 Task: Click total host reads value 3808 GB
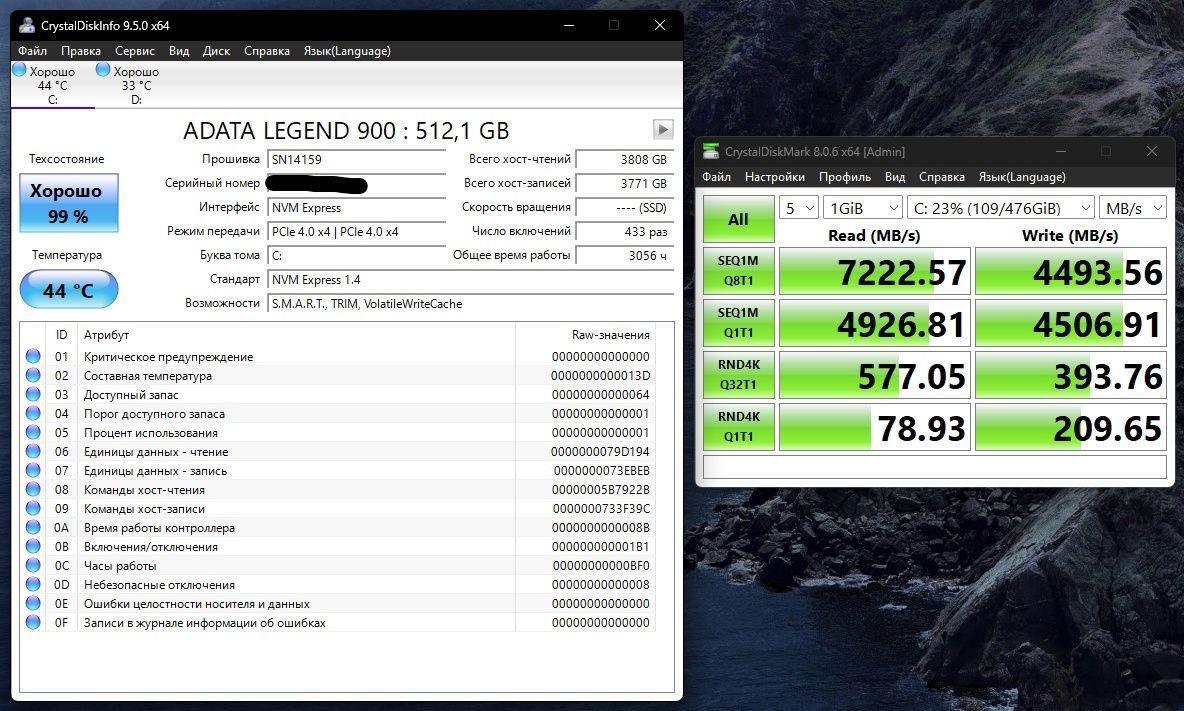(x=624, y=159)
